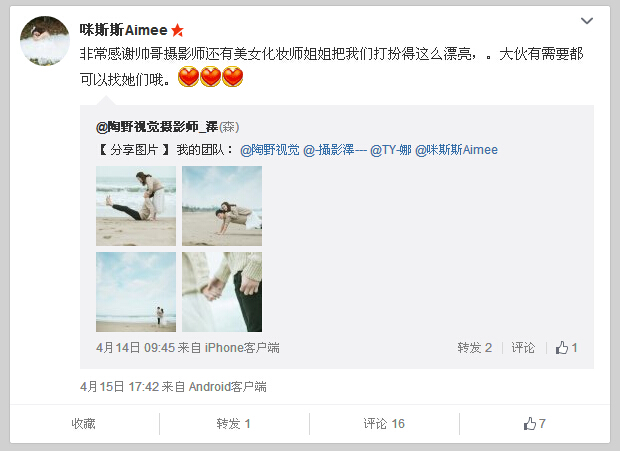Click 转发 2 on the original post
The image size is (620, 451).
point(474,348)
